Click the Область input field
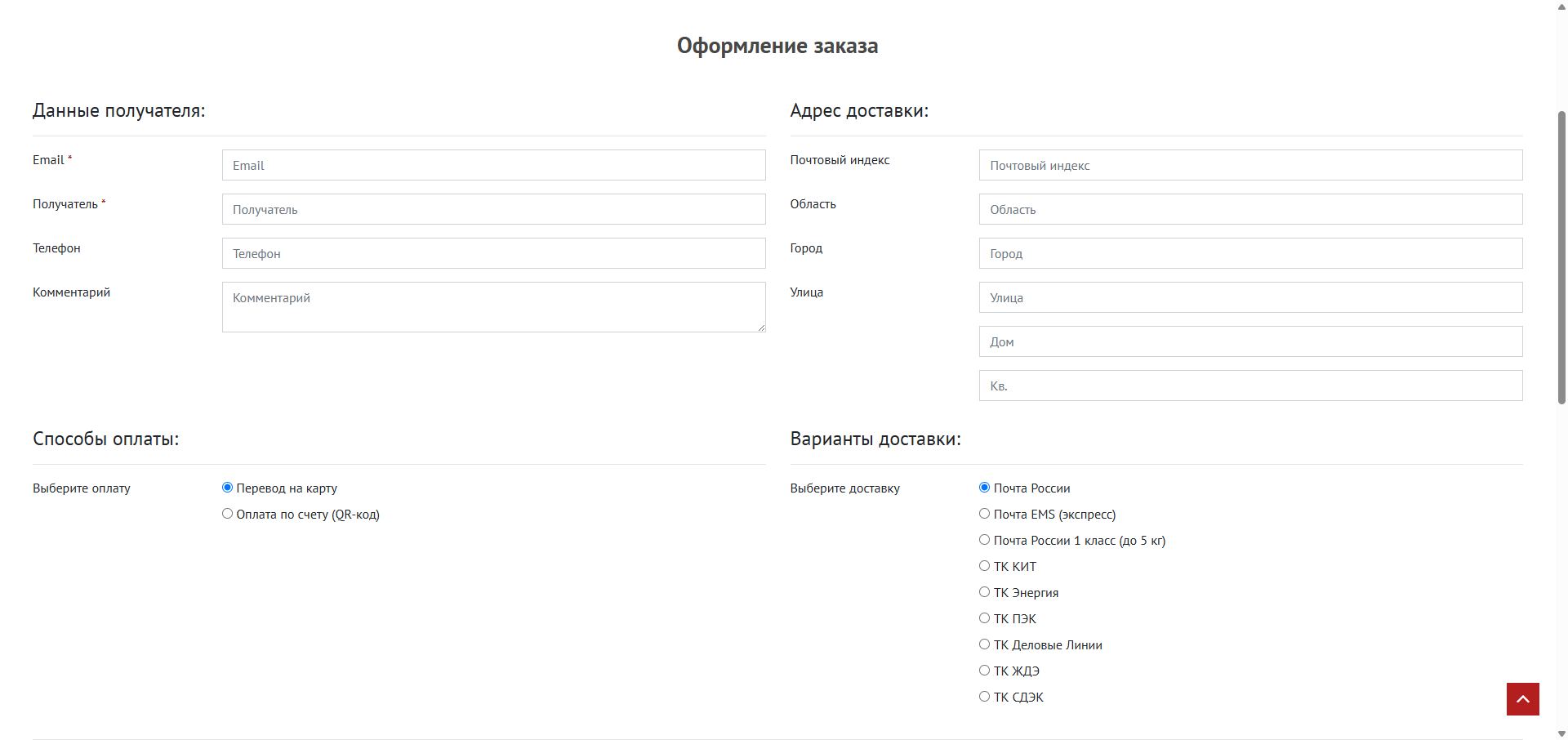1568x740 pixels. click(1250, 209)
